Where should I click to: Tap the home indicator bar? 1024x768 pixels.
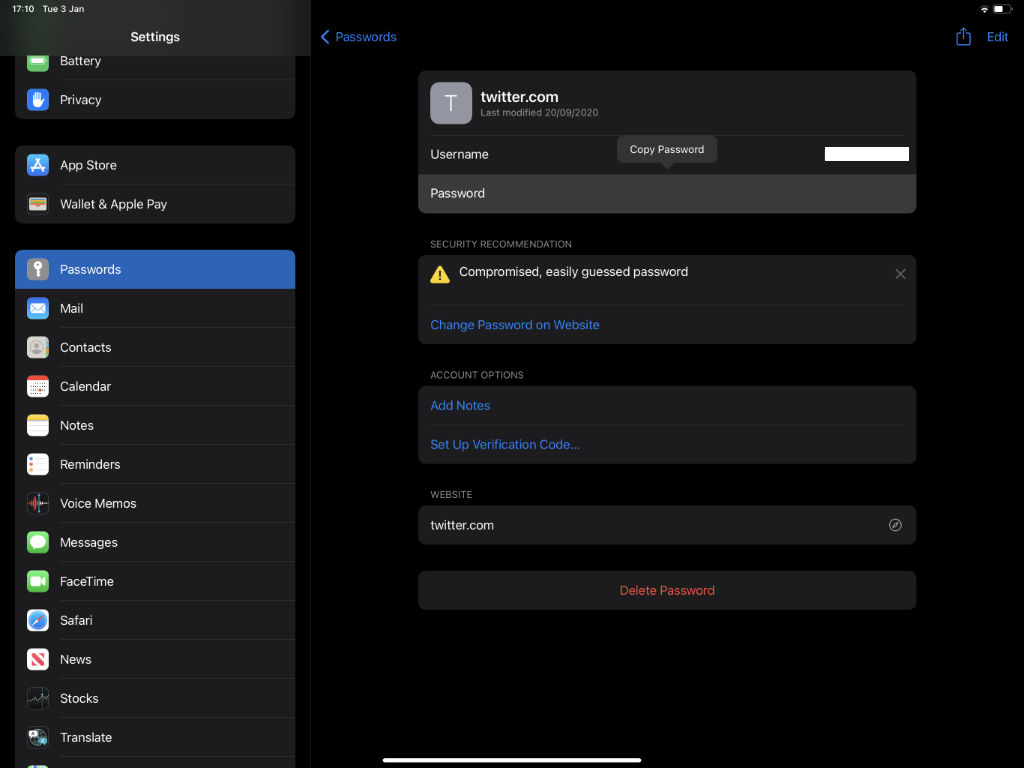(512, 760)
